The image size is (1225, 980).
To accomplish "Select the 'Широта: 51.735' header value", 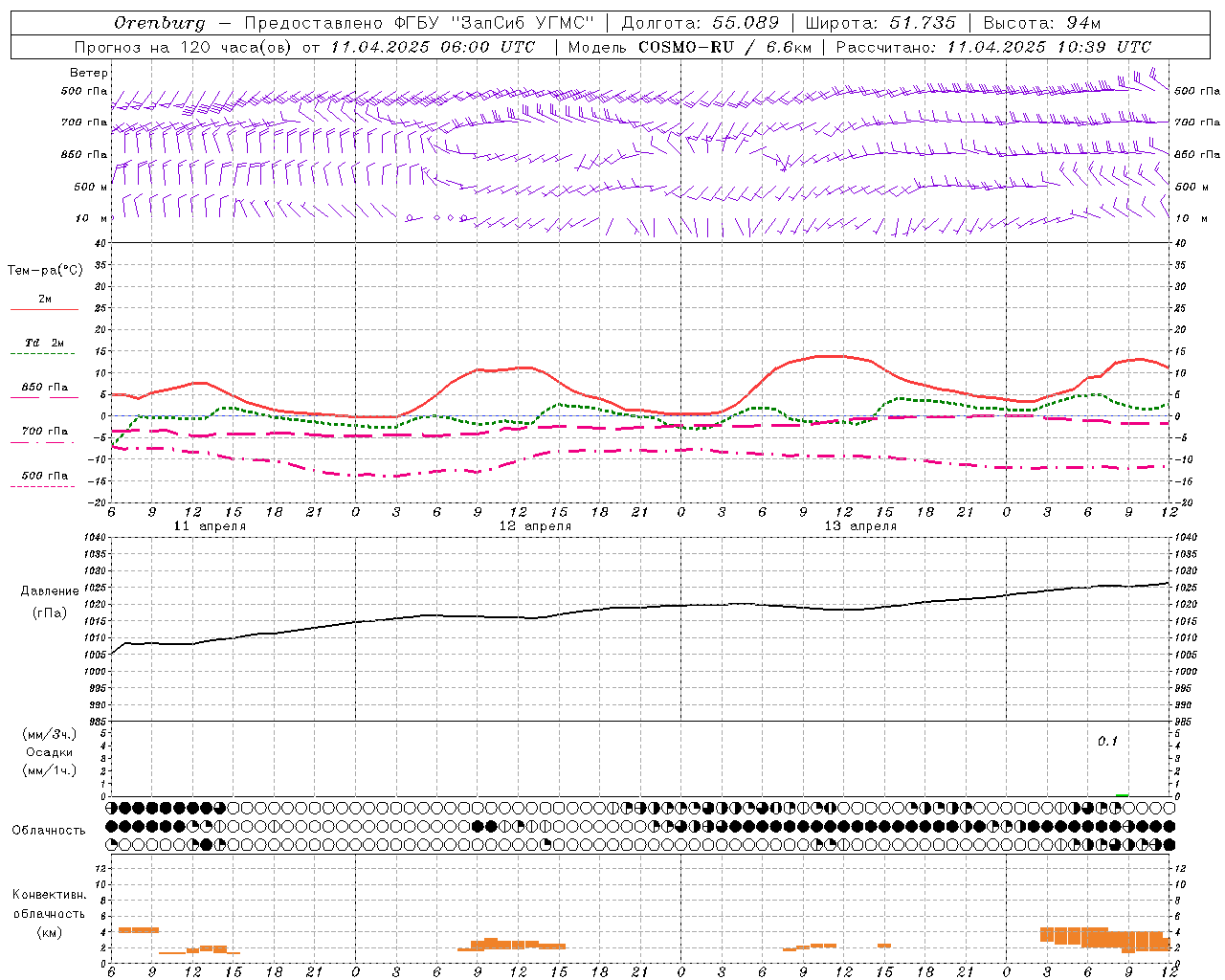I will coord(880,23).
